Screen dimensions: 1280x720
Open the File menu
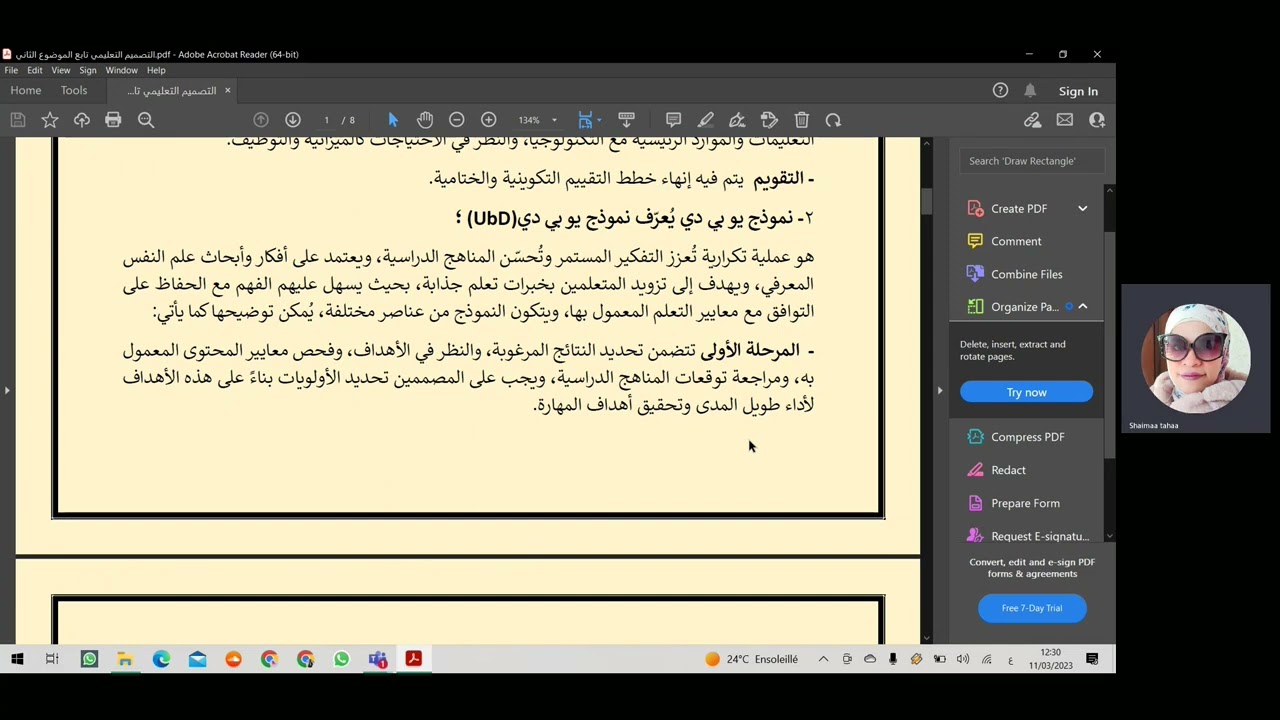pos(11,70)
